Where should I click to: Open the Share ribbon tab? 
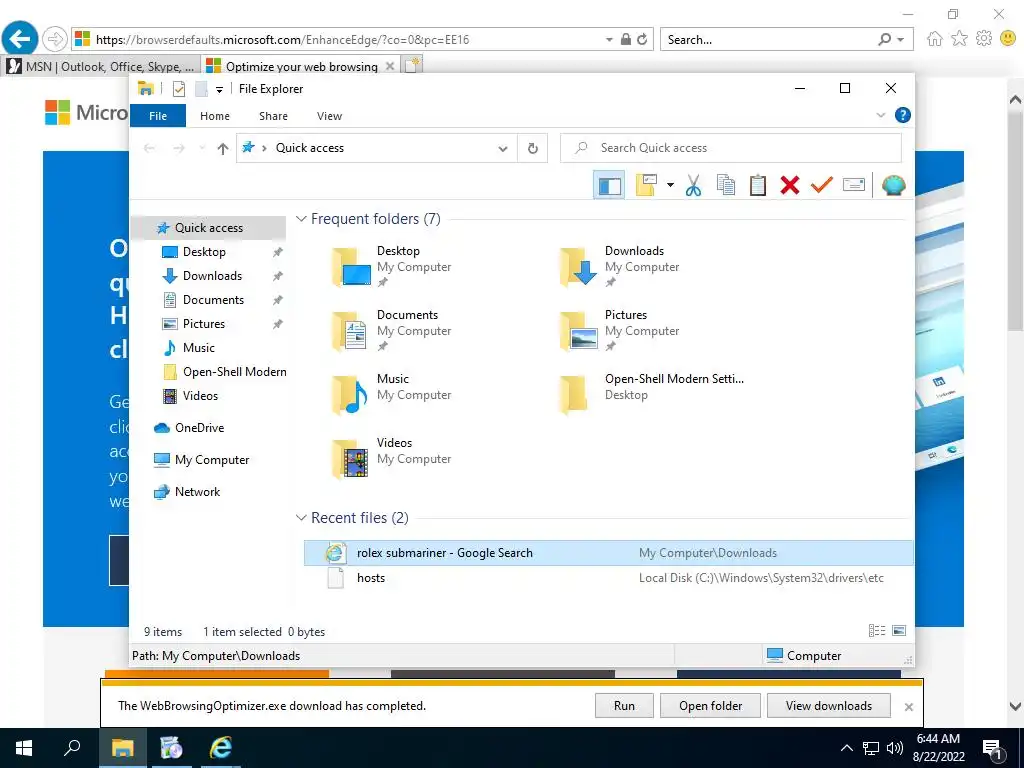[273, 116]
